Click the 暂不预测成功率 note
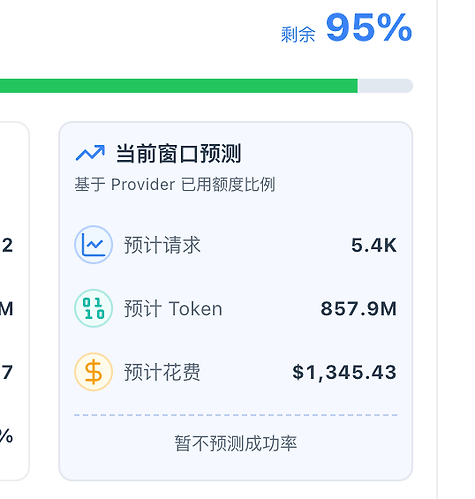This screenshot has height=499, width=475. point(236,443)
